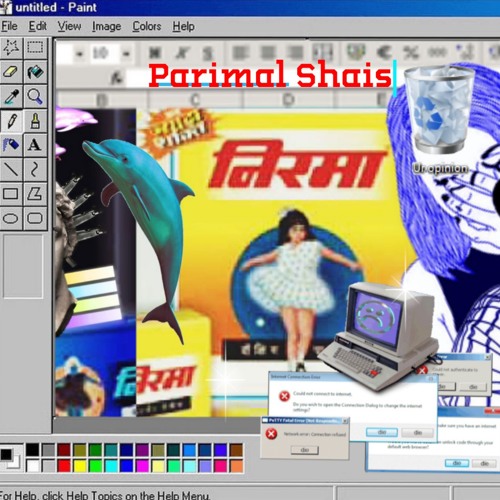
Task: Select the Brush tool
Action: pyautogui.click(x=35, y=120)
